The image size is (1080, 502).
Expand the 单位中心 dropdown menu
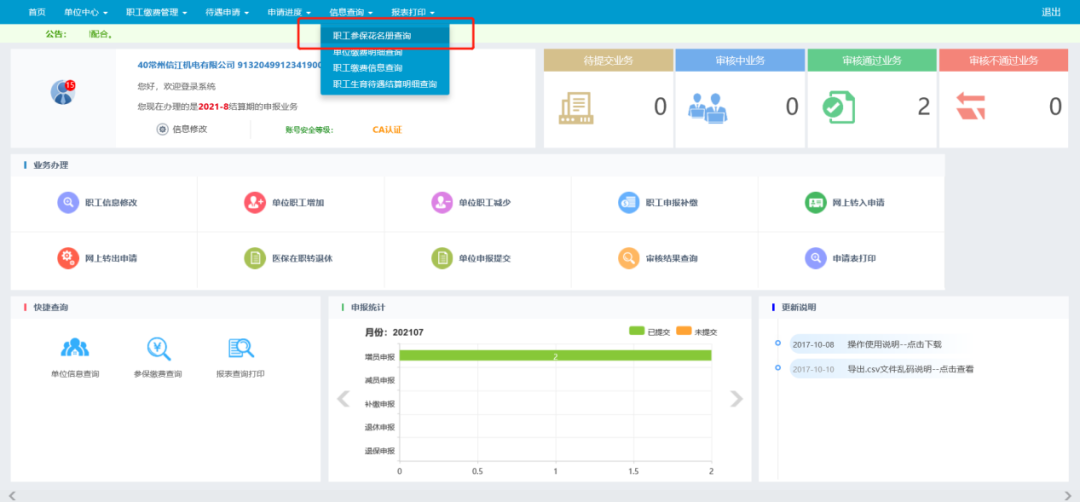coord(84,12)
